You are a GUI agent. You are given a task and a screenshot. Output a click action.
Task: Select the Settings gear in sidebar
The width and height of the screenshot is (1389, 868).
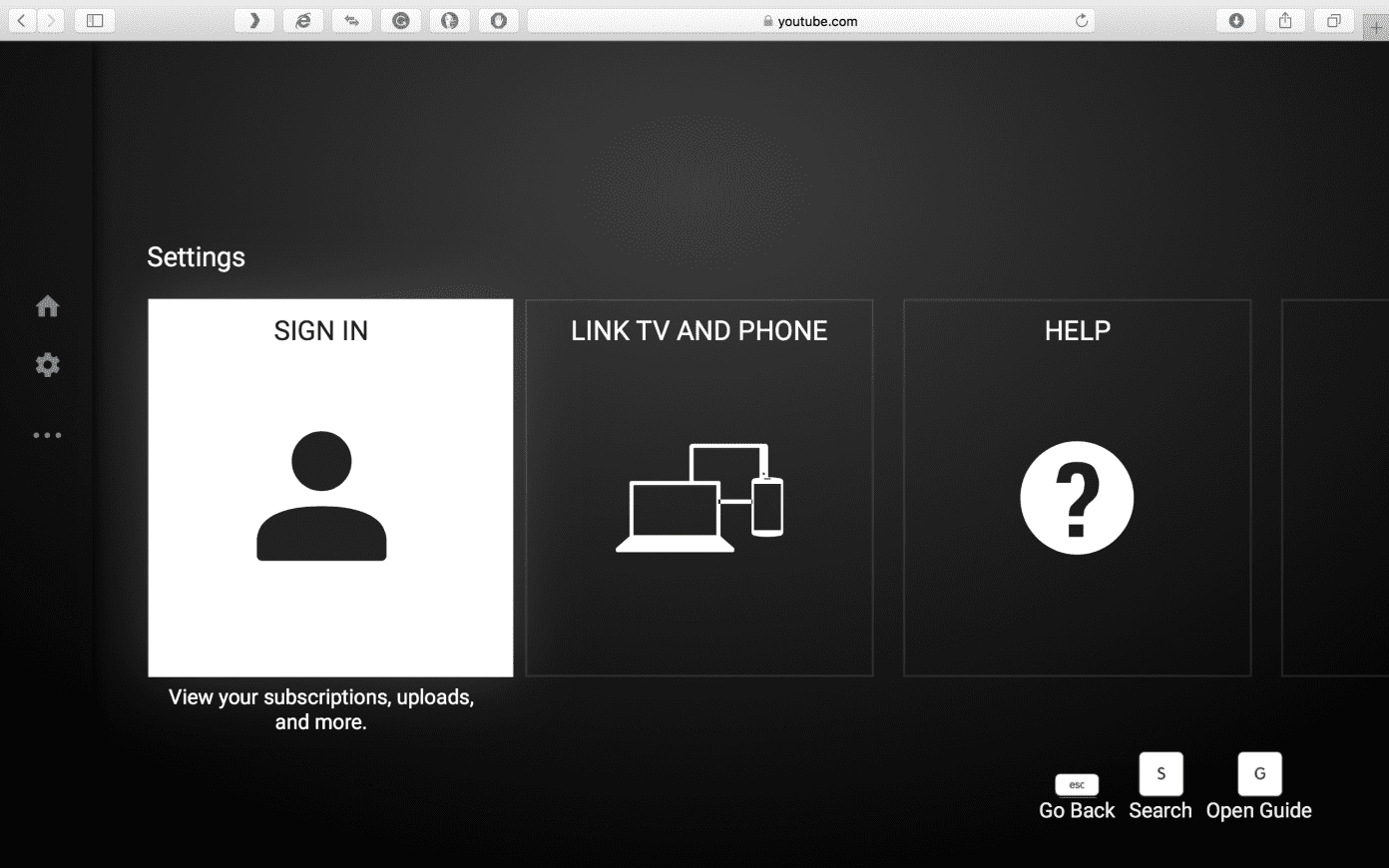pyautogui.click(x=47, y=365)
